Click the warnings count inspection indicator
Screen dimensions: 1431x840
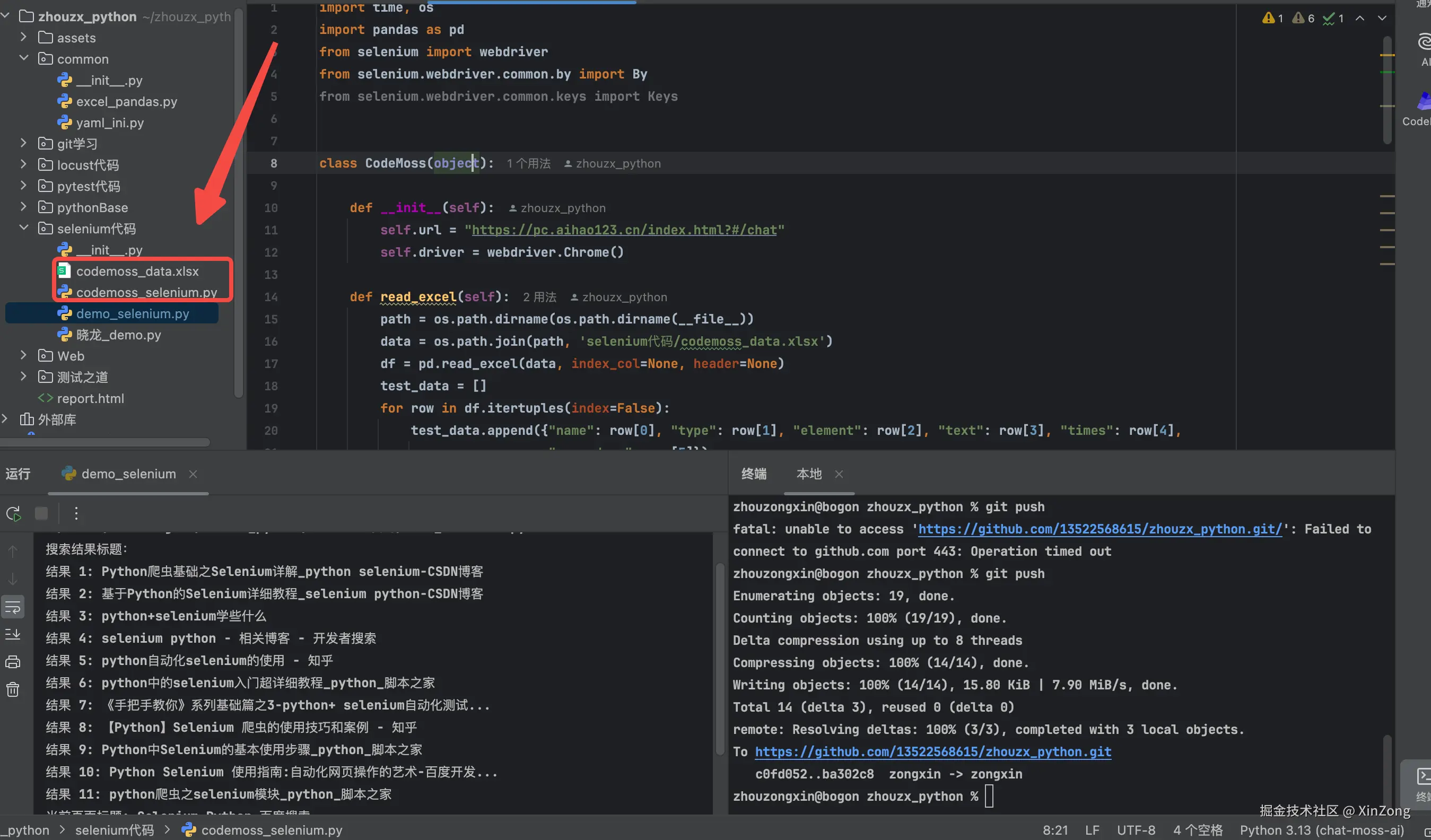pyautogui.click(x=1272, y=18)
